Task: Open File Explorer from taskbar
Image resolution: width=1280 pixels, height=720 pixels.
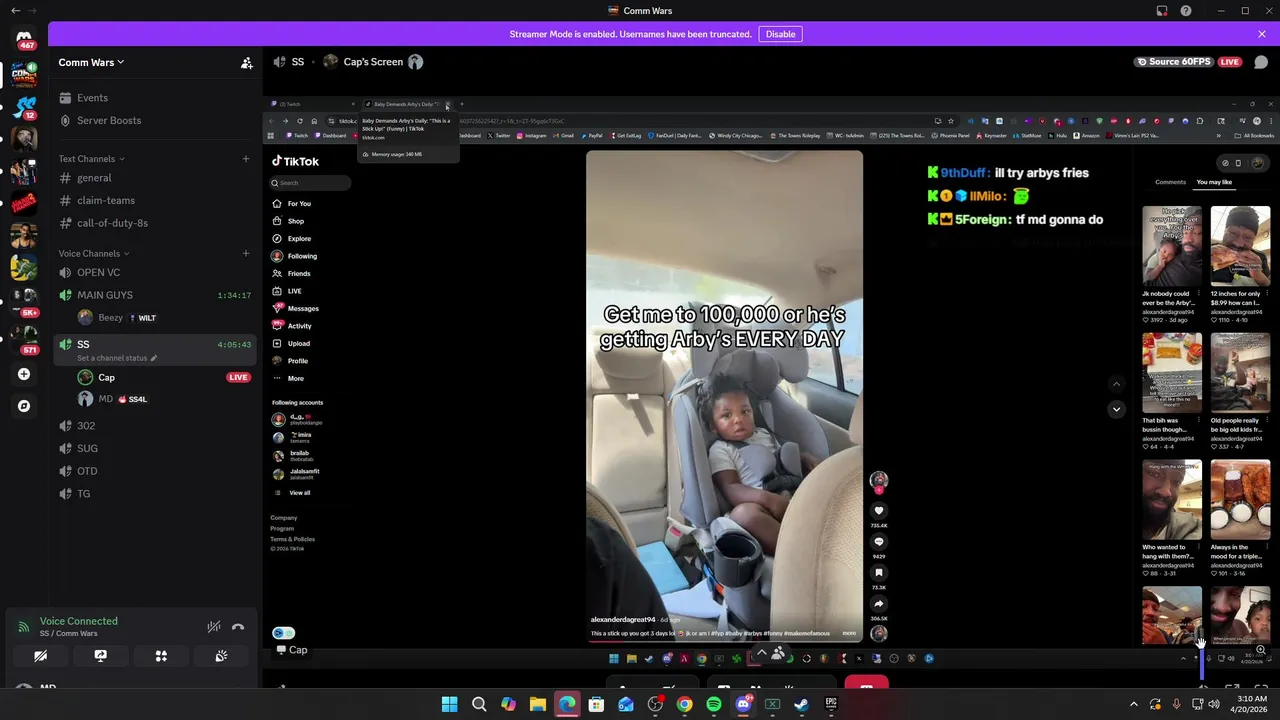Action: click(x=537, y=704)
